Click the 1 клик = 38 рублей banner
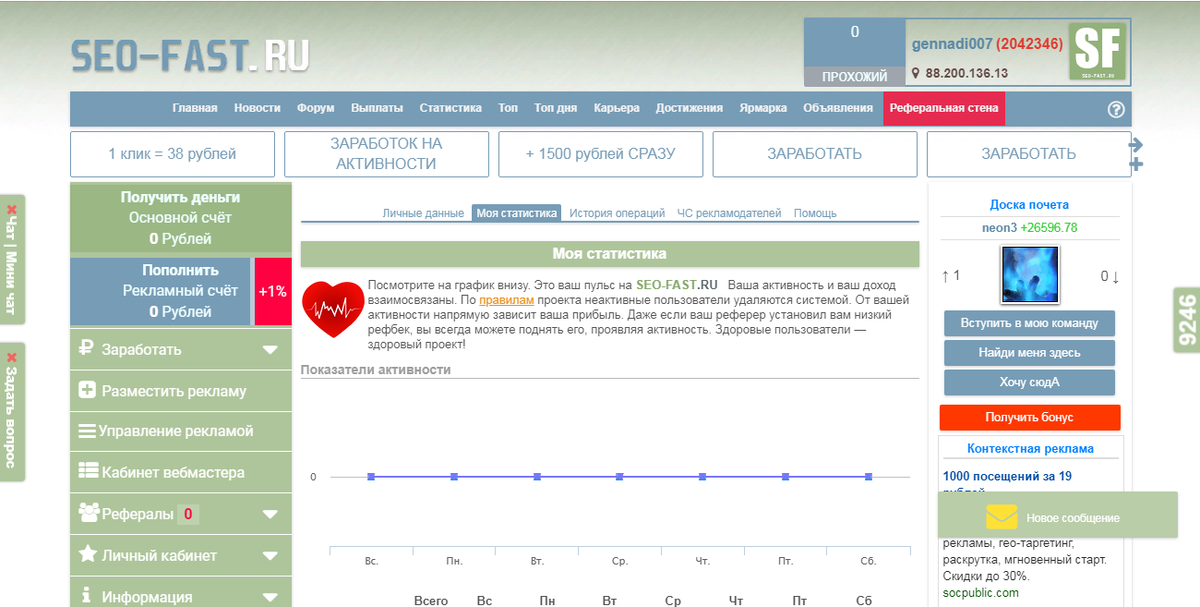The image size is (1200, 607). [172, 154]
